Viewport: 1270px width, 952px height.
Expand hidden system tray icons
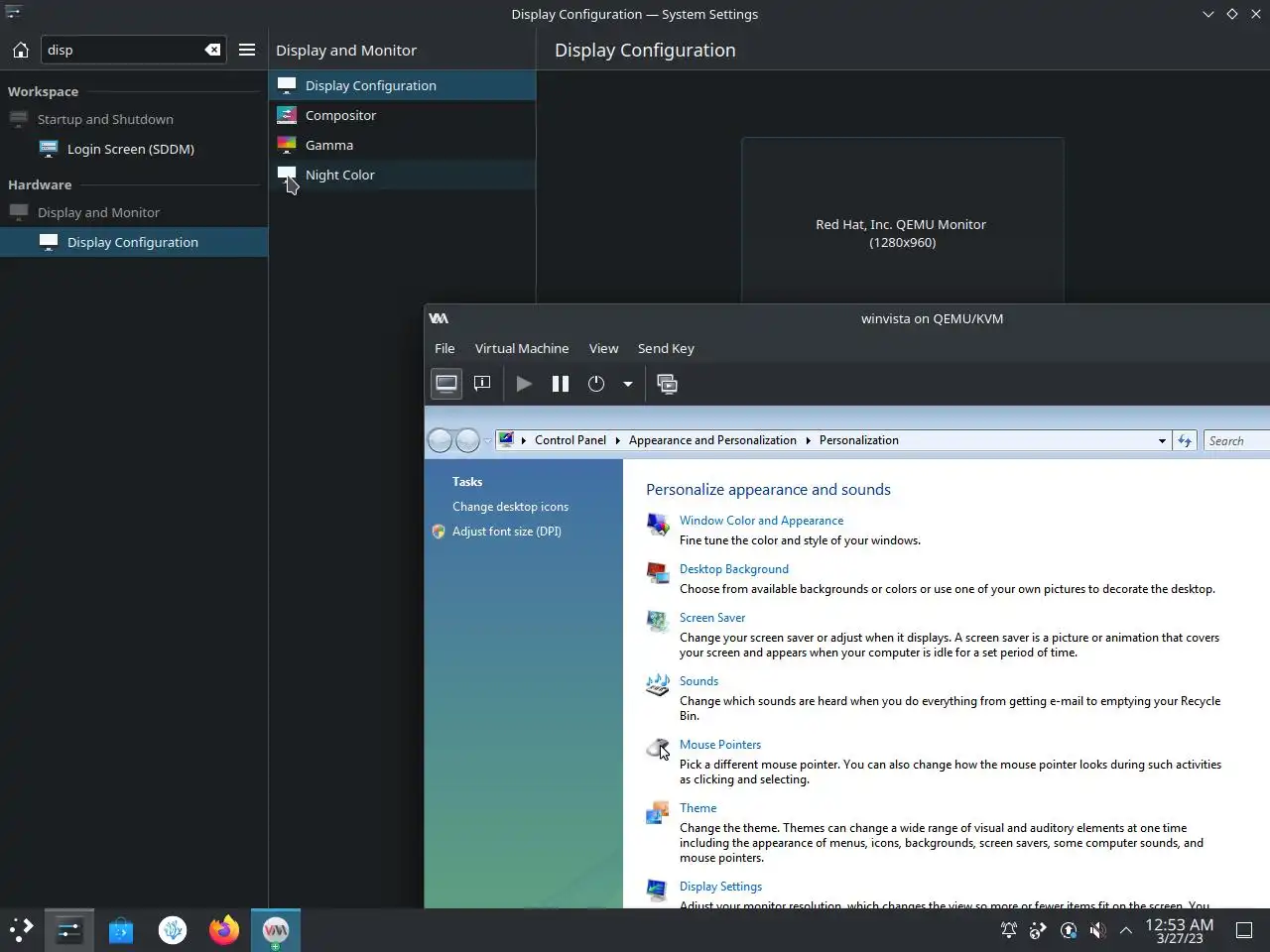point(1125,930)
